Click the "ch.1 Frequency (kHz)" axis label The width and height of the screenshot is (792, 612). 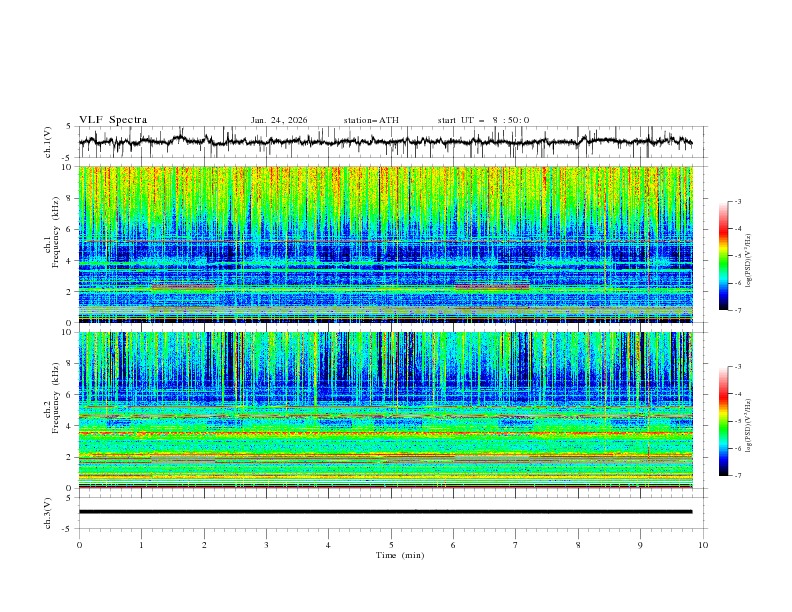(x=51, y=244)
